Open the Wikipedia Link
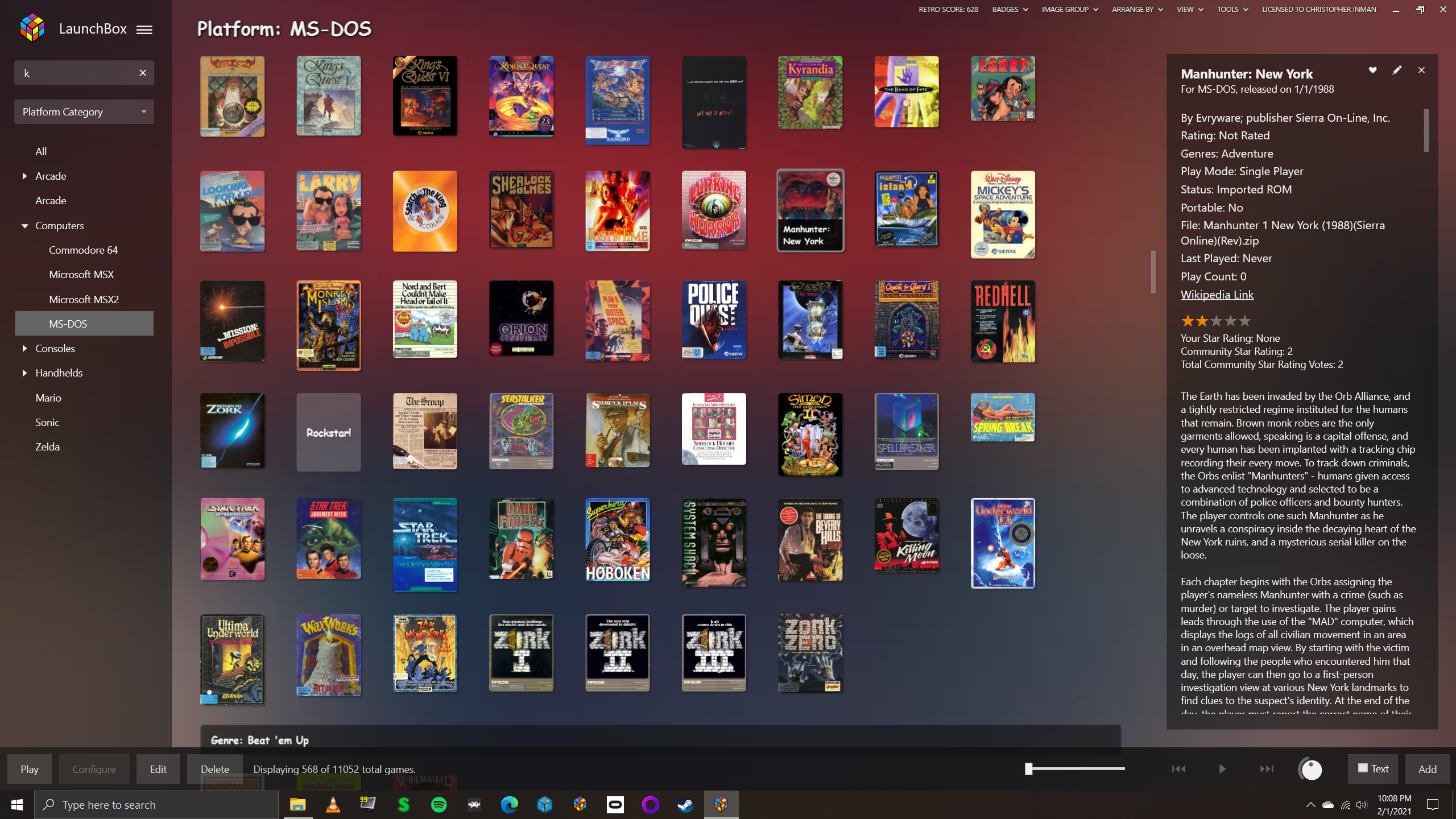This screenshot has width=1456, height=819. pyautogui.click(x=1217, y=295)
